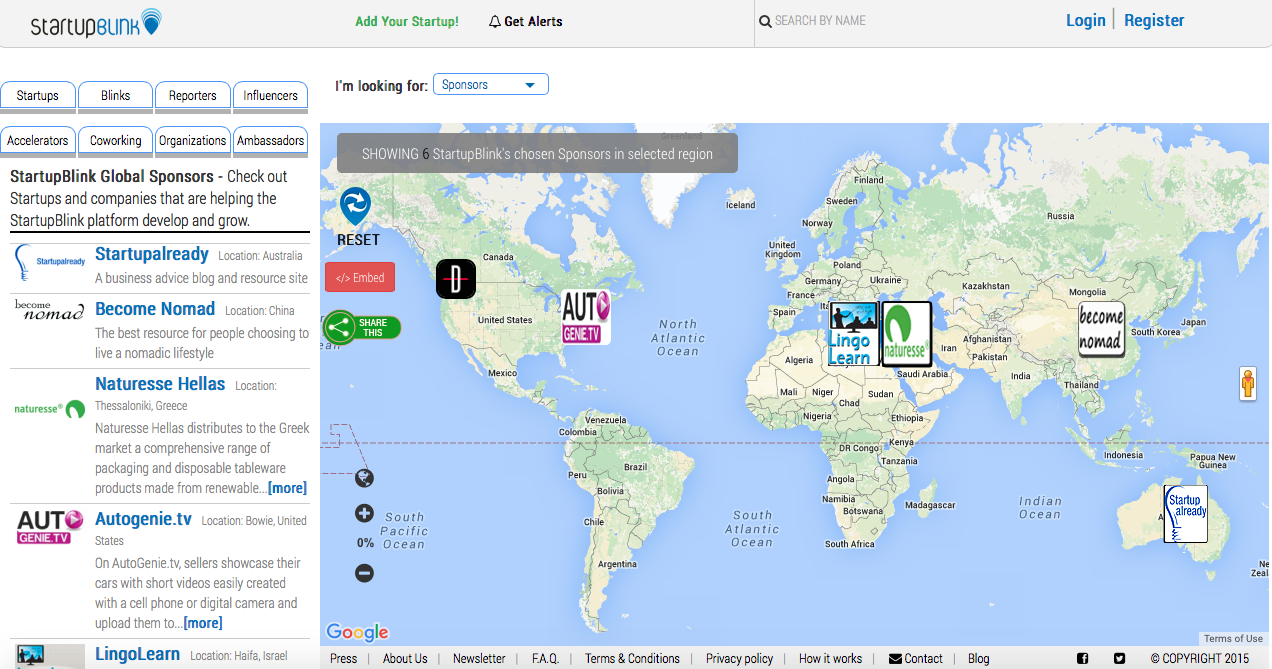Open the "I'm looking for" Sponsors dropdown
Image resolution: width=1272 pixels, height=669 pixels.
point(490,85)
